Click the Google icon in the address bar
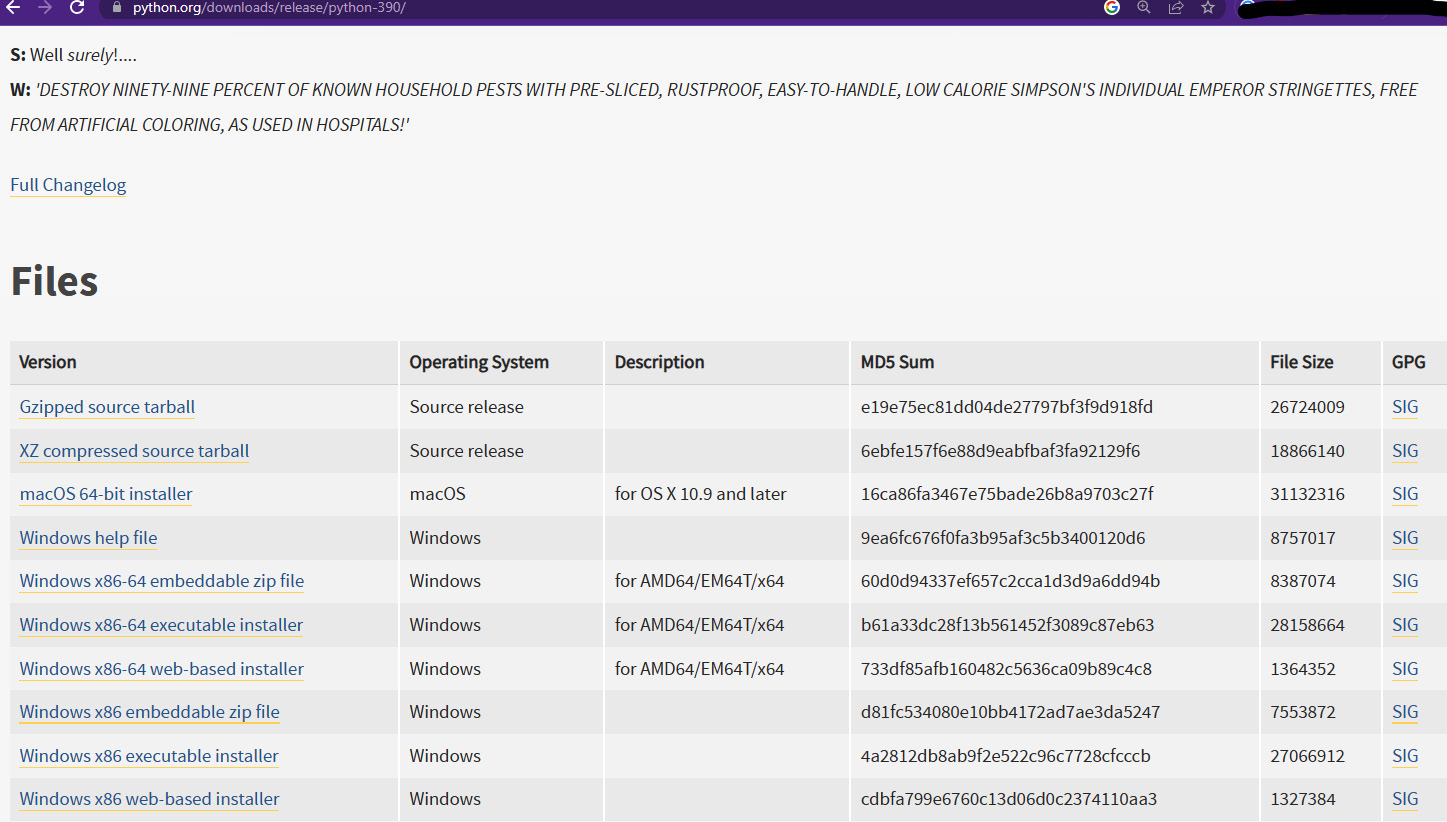 1112,7
